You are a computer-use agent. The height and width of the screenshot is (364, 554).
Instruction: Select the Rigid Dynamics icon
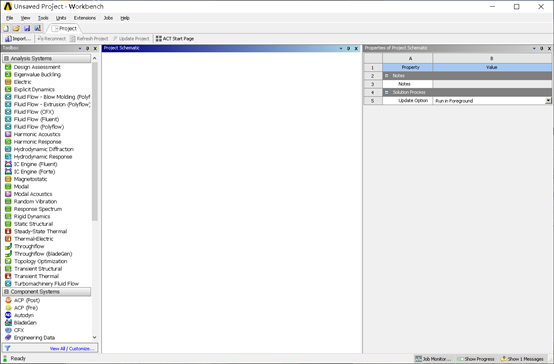[8, 216]
